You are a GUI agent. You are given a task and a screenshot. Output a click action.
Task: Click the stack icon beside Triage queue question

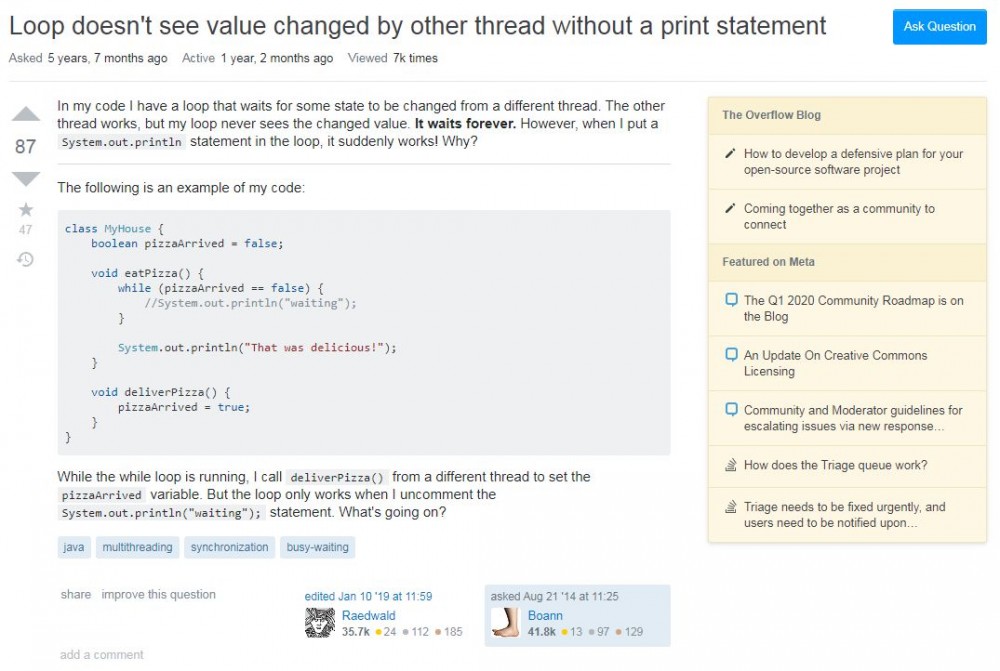731,465
